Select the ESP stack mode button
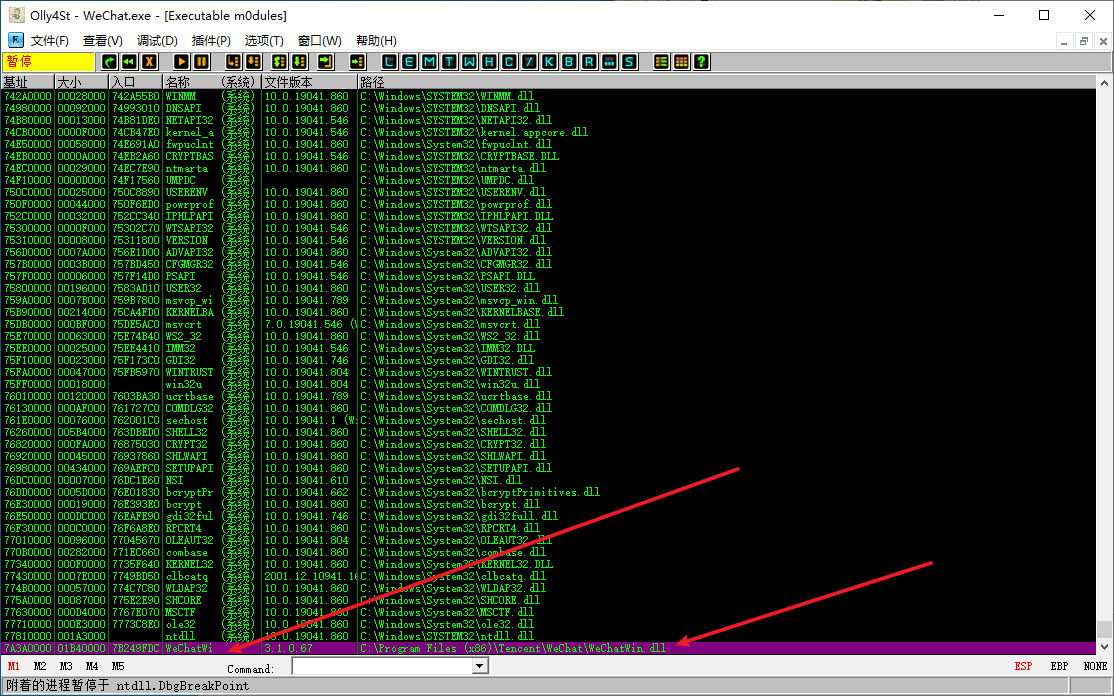 pyautogui.click(x=1023, y=666)
